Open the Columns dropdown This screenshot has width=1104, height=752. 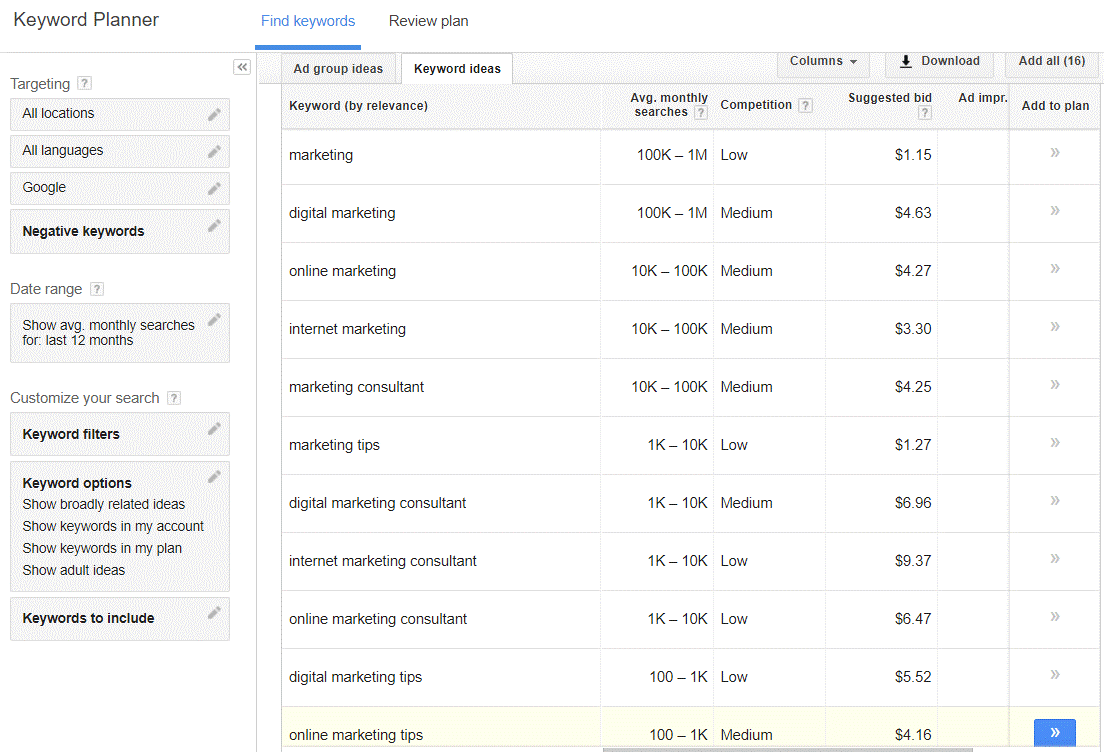823,62
